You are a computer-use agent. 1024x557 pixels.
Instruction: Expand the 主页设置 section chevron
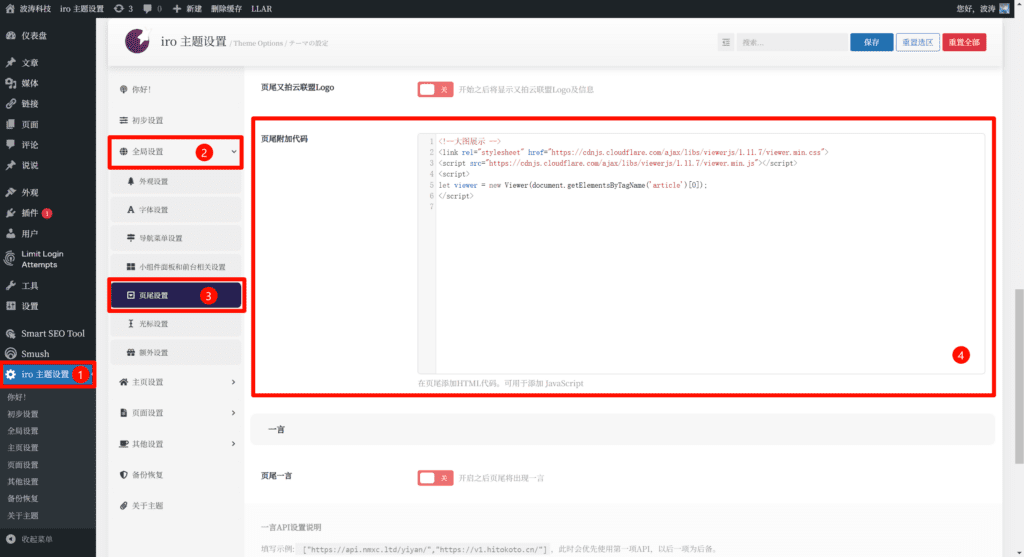tap(233, 382)
